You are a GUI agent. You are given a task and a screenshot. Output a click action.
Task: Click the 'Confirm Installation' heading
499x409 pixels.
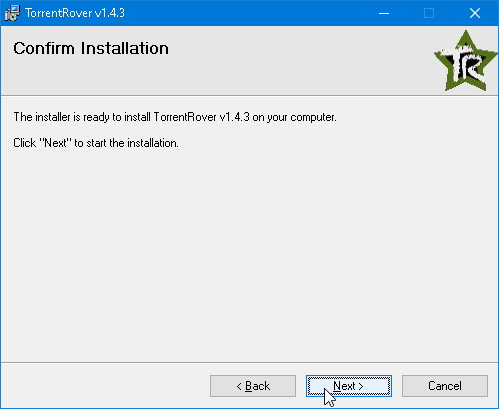[x=91, y=49]
